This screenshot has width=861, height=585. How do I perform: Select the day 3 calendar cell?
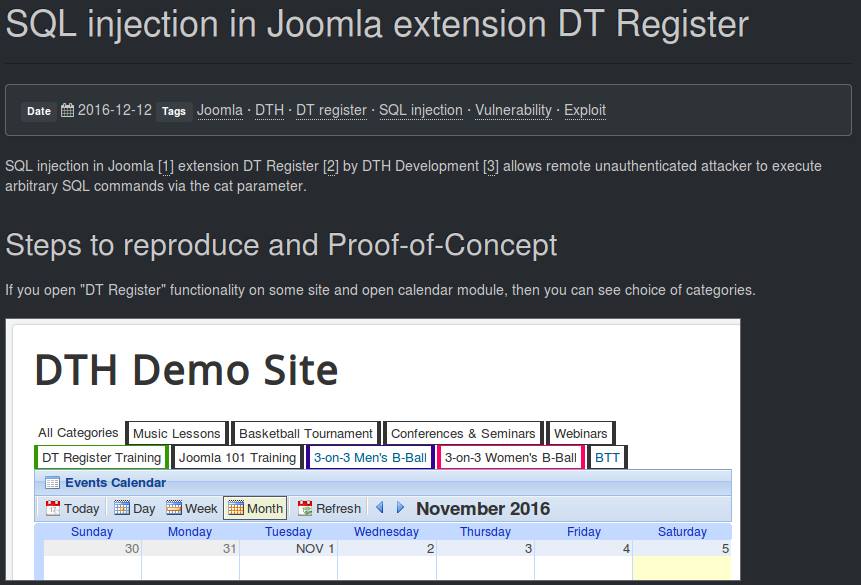coord(485,560)
